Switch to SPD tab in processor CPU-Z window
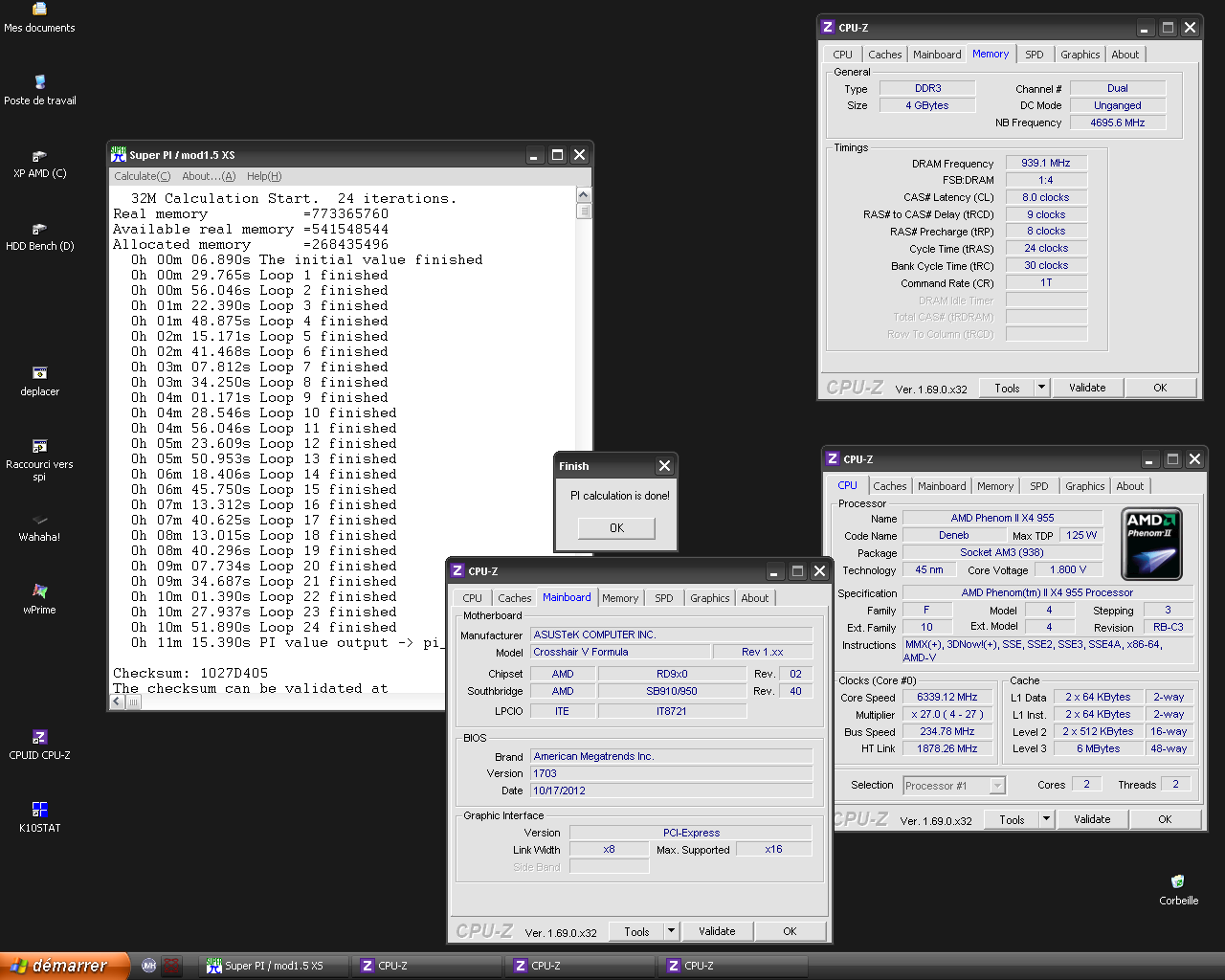 tap(1039, 486)
